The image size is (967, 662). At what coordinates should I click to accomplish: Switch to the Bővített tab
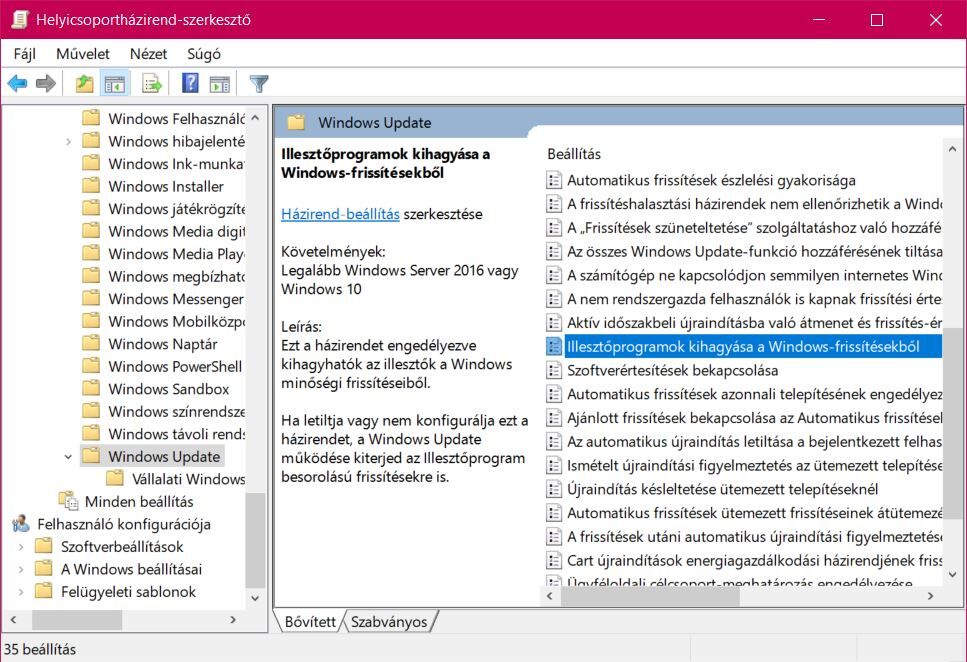pyautogui.click(x=310, y=621)
